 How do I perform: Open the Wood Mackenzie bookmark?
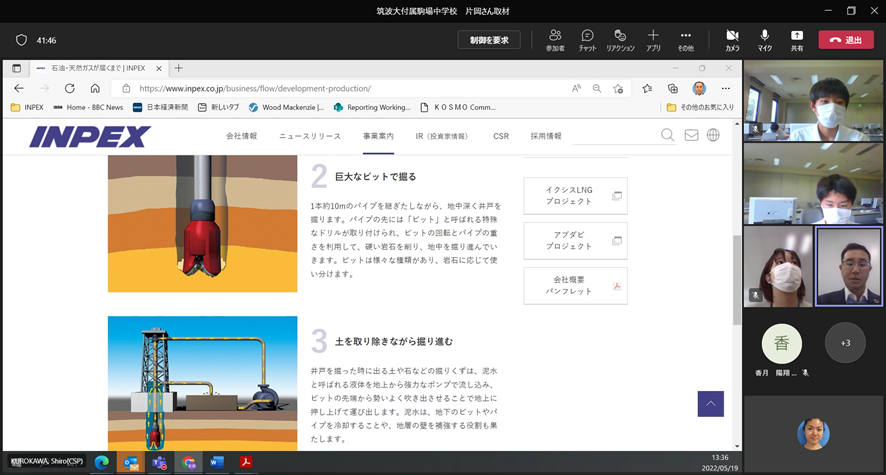tap(286, 107)
